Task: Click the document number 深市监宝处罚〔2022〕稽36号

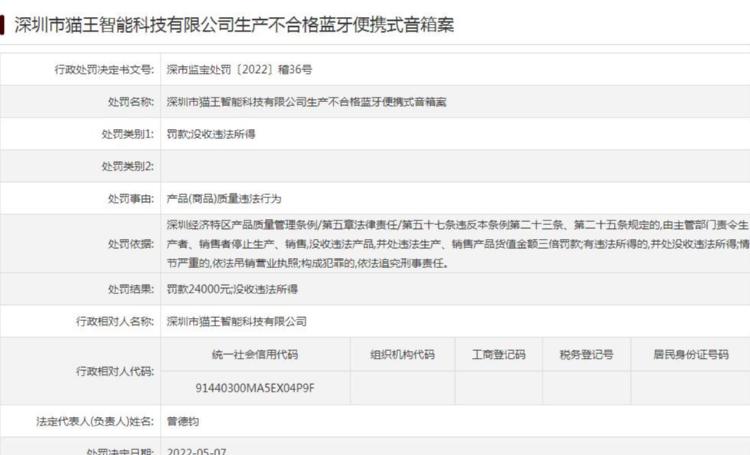Action: (x=239, y=70)
